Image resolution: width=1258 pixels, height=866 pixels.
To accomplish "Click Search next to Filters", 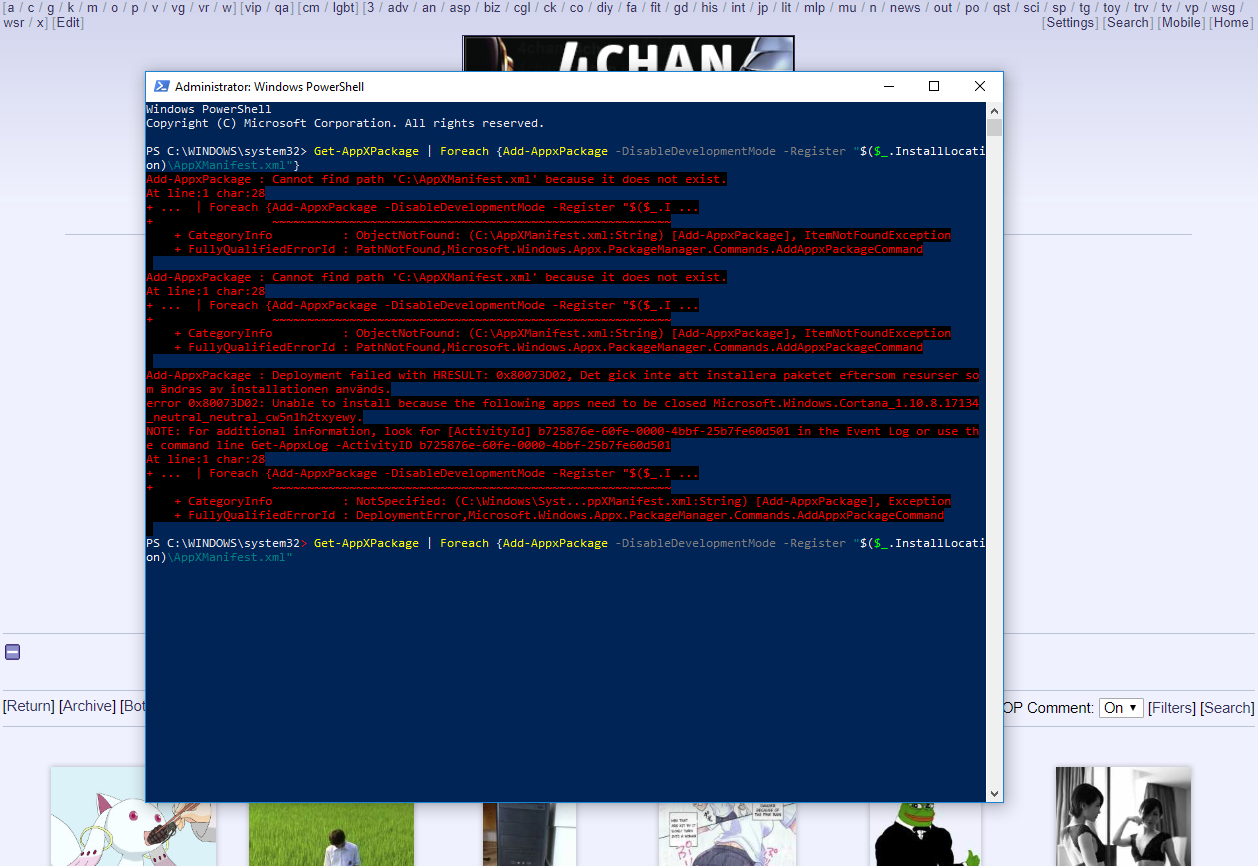I will (1227, 708).
